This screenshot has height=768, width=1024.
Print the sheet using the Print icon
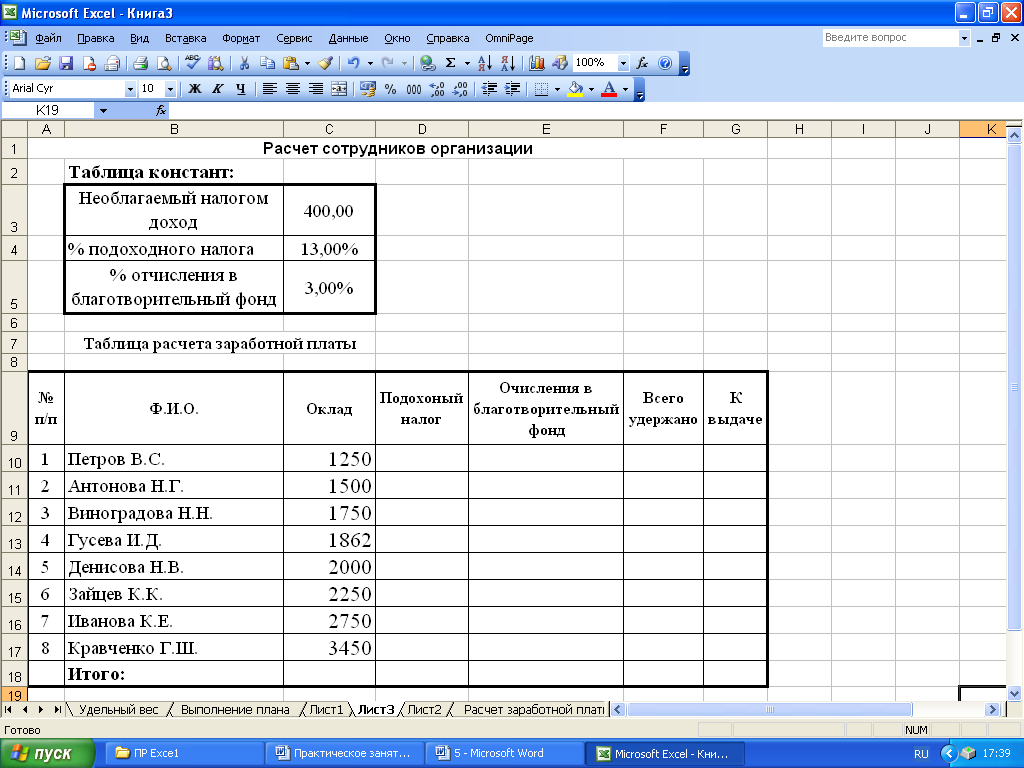(140, 63)
